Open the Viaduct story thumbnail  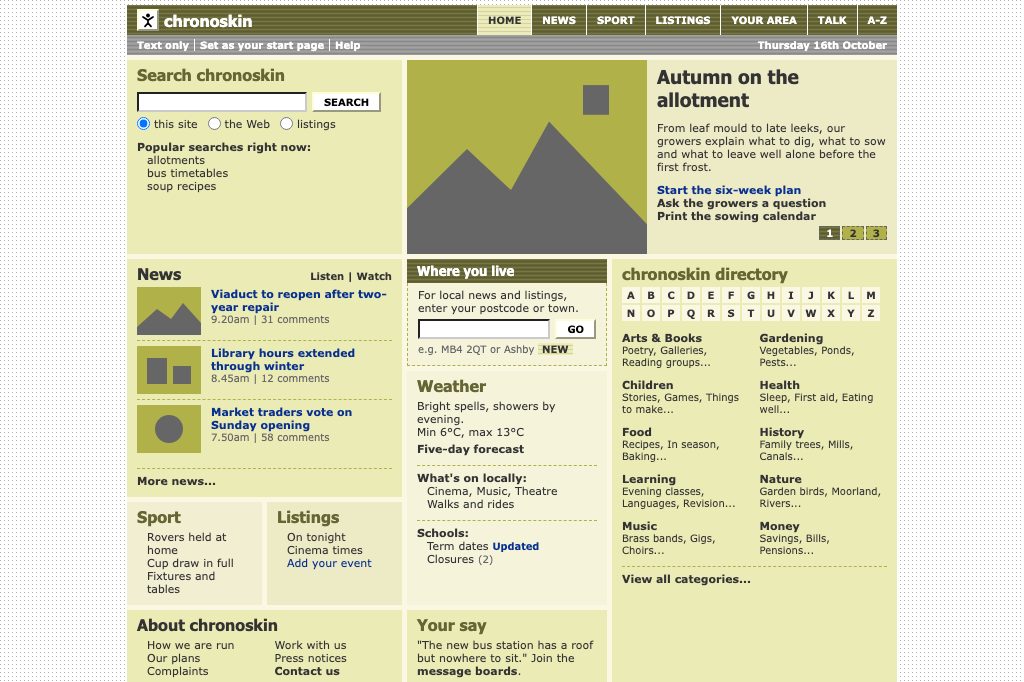click(x=169, y=311)
